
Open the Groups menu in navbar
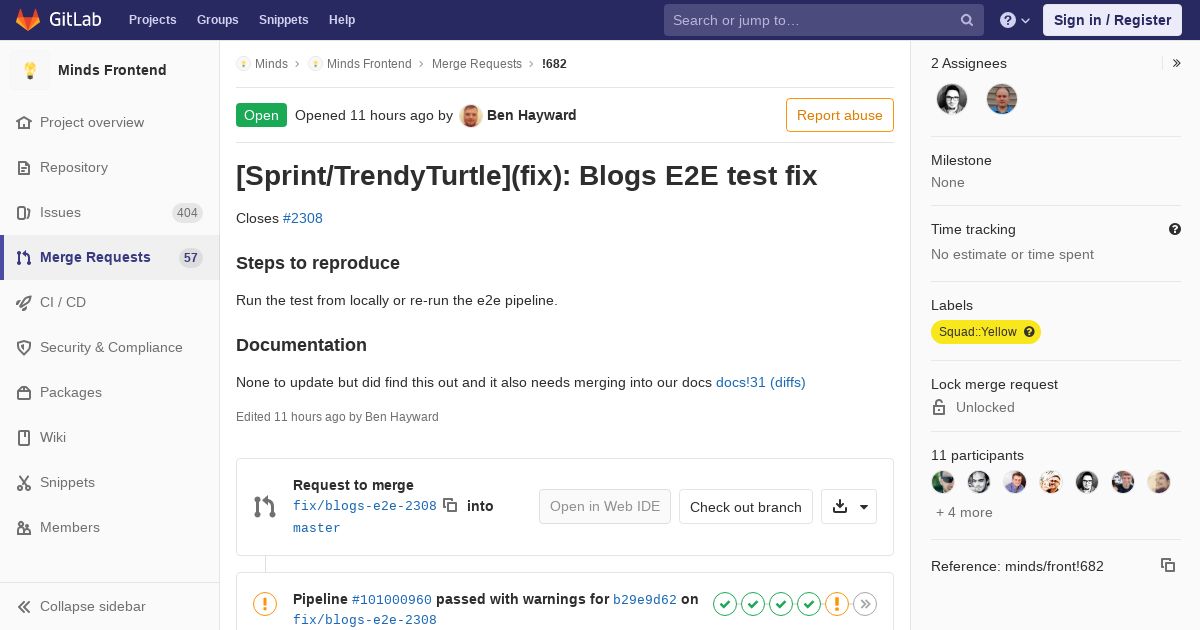(218, 20)
